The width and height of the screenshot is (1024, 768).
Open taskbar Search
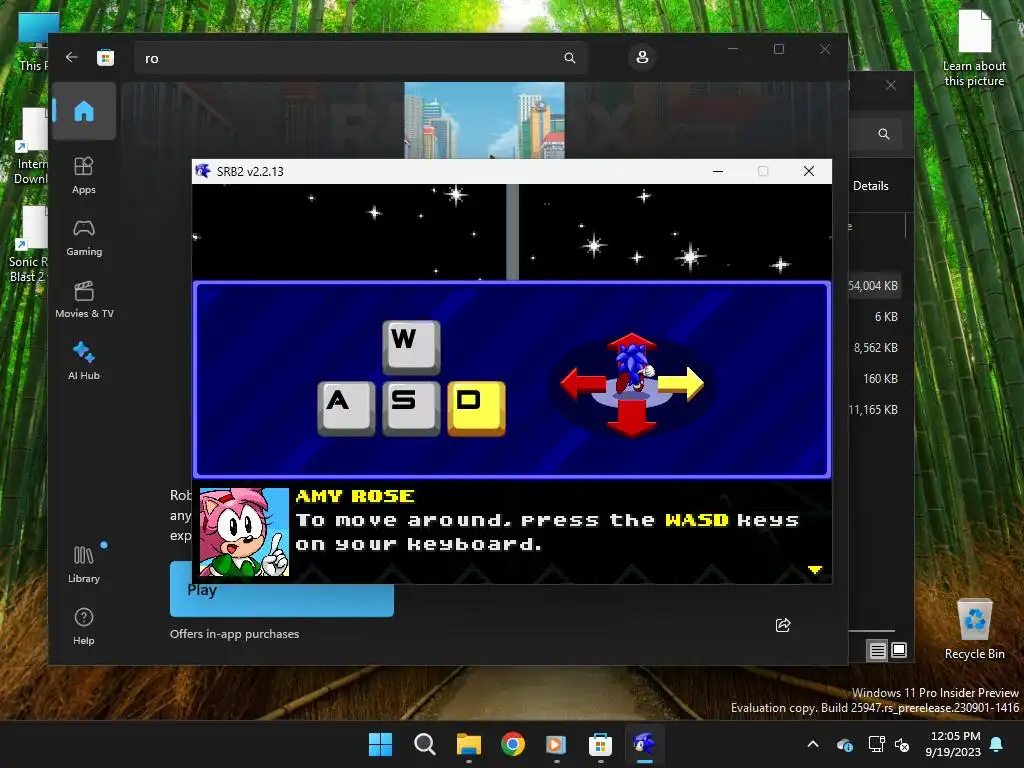click(x=424, y=744)
